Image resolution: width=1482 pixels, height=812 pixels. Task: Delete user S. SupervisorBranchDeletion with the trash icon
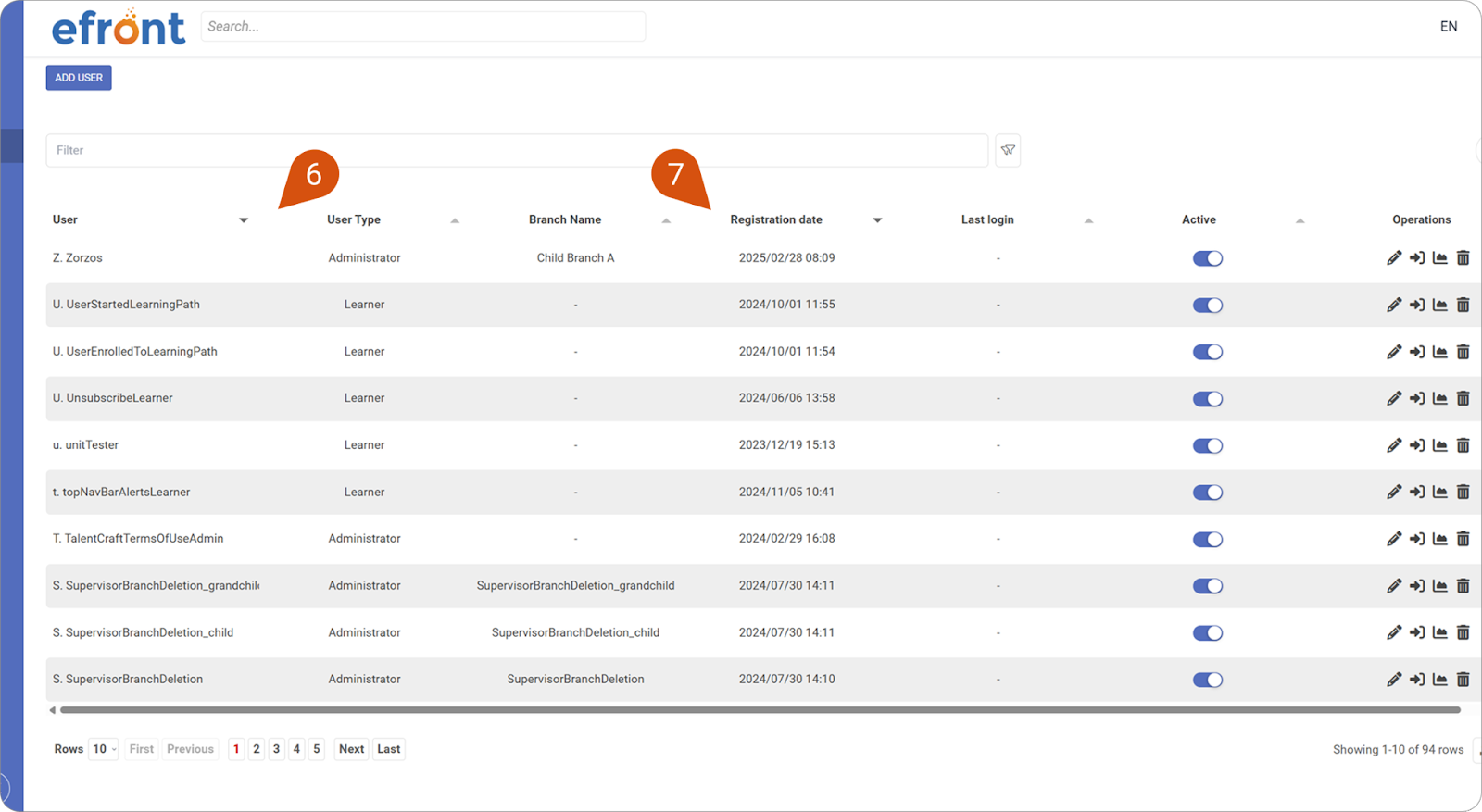pyautogui.click(x=1463, y=680)
